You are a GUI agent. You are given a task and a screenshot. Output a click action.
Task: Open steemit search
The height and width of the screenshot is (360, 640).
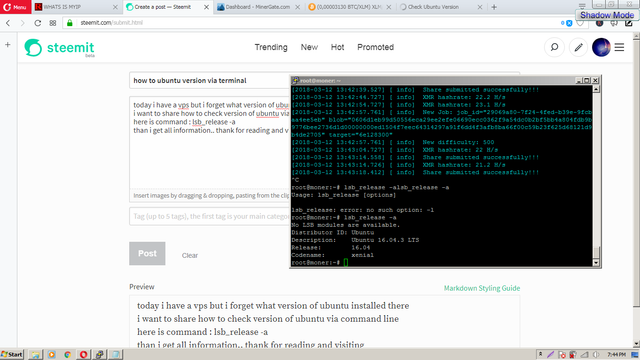pos(554,47)
